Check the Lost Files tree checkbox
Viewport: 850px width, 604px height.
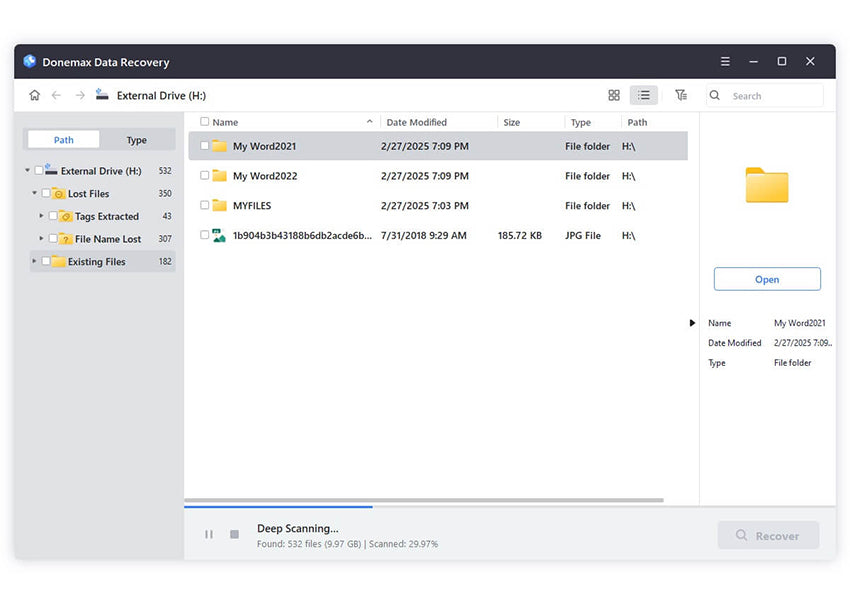[46, 193]
